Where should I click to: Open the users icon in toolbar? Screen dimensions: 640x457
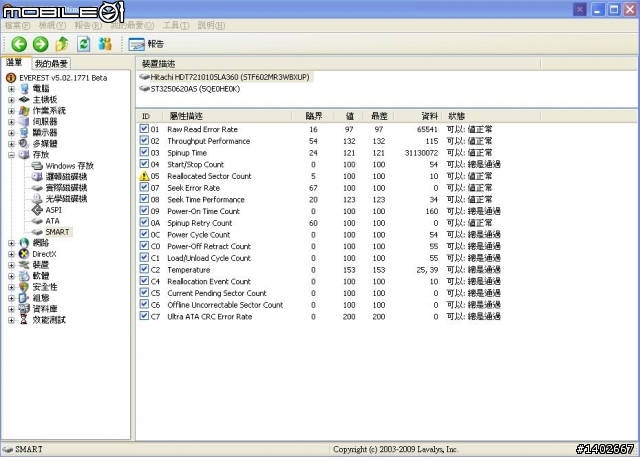(x=105, y=44)
